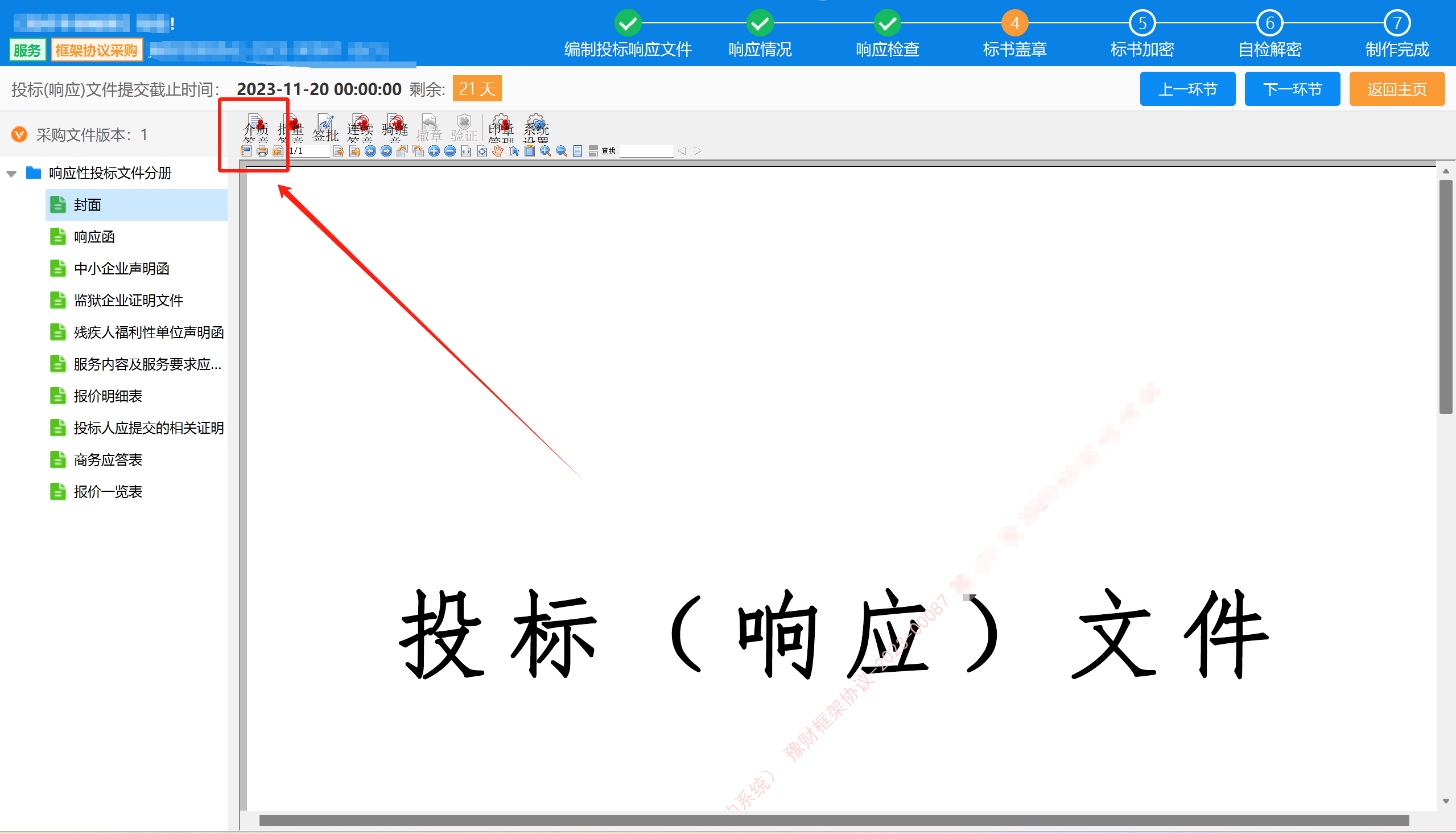Go to next page icon
Viewport: 1456px width, 834px height.
(x=339, y=151)
